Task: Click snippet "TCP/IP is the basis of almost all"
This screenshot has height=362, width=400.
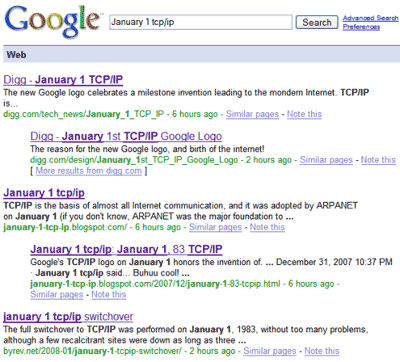Action: click(181, 211)
